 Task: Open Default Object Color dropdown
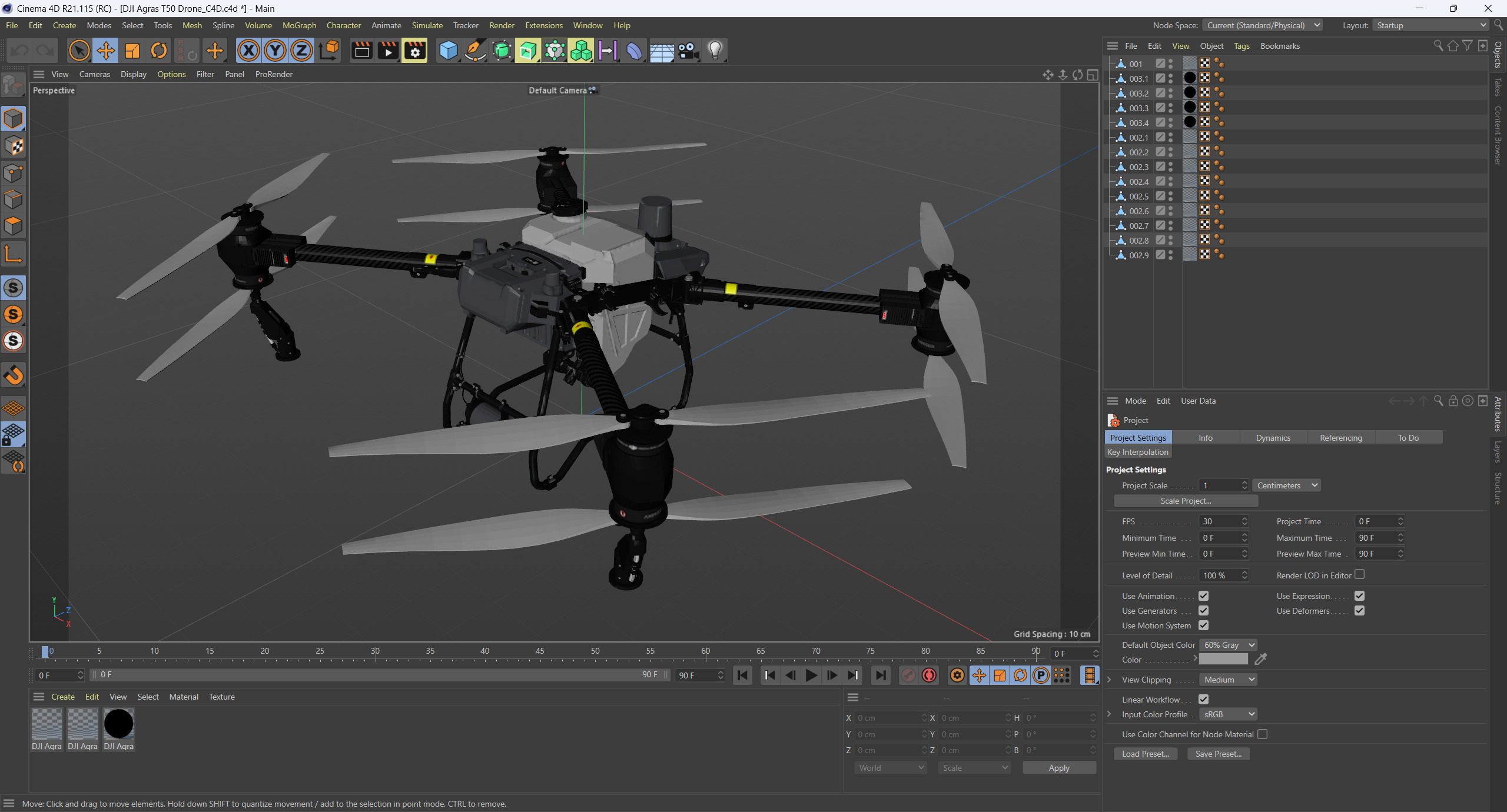pyautogui.click(x=1229, y=645)
